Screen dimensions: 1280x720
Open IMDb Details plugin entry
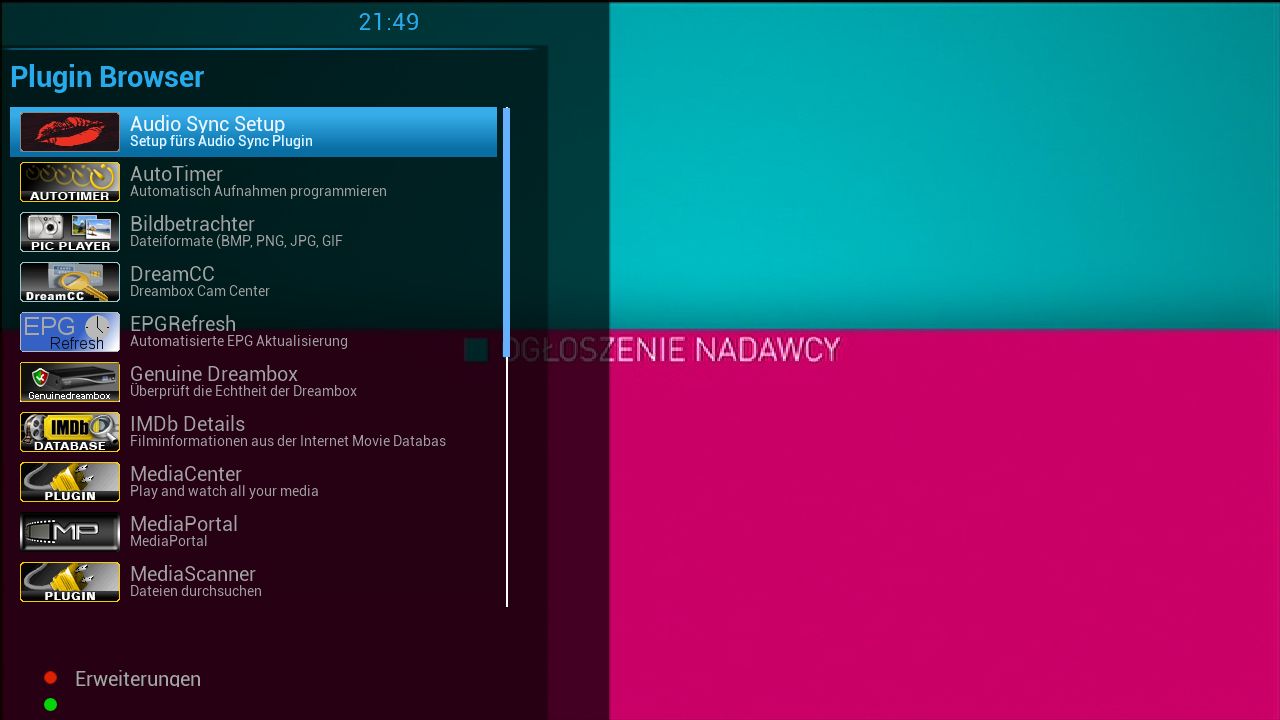(187, 424)
